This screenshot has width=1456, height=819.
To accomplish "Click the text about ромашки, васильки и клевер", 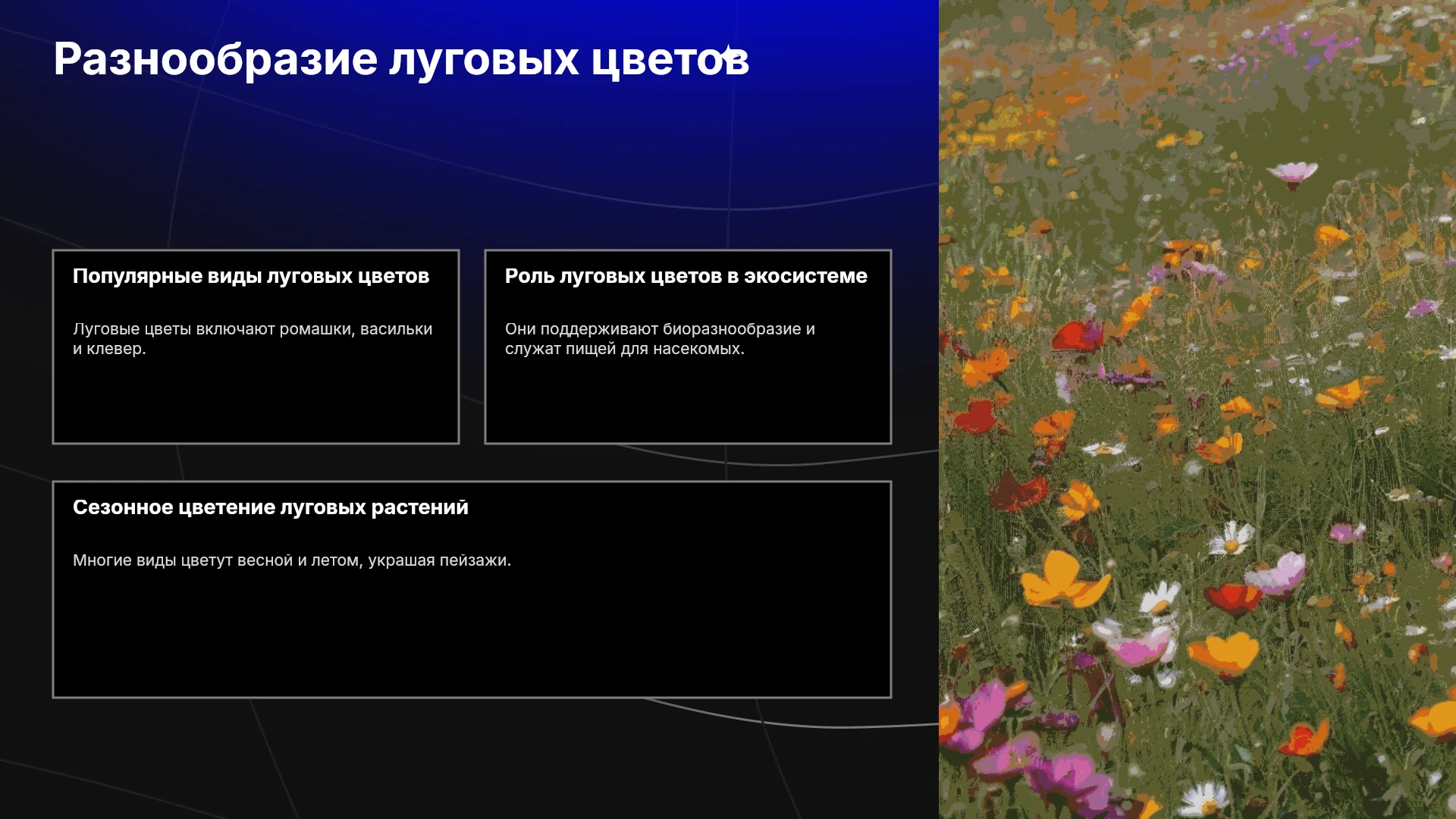I will tap(253, 339).
